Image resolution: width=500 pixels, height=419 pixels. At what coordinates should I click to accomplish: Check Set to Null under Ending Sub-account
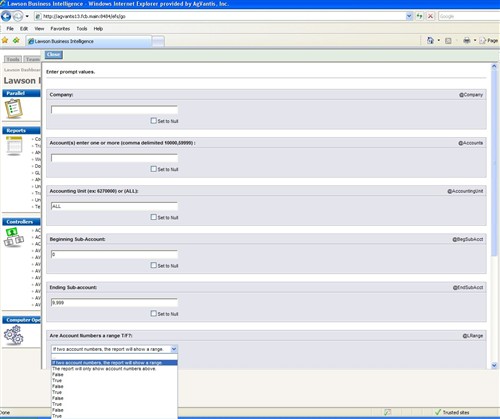coord(153,314)
